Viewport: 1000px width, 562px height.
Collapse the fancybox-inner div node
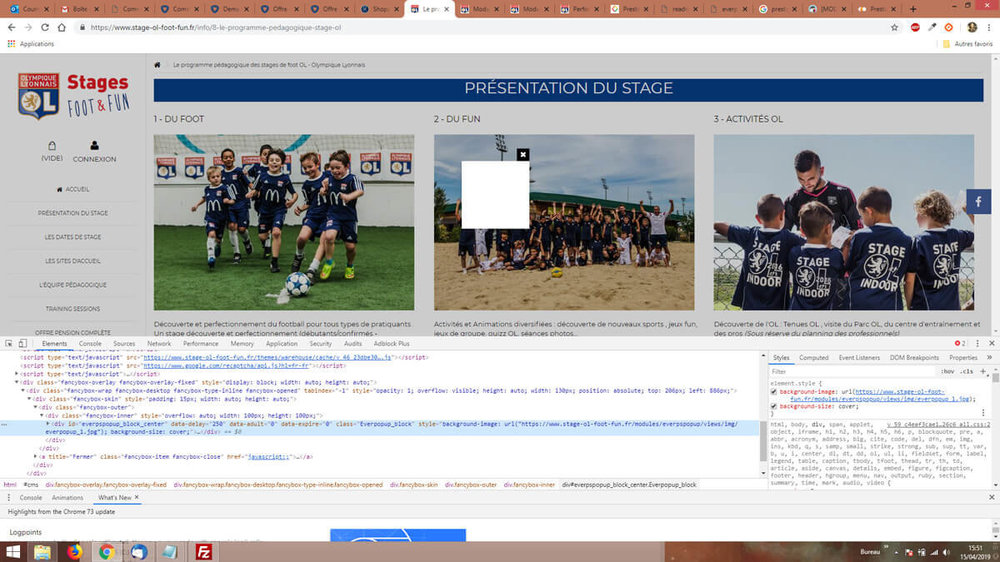click(x=42, y=415)
